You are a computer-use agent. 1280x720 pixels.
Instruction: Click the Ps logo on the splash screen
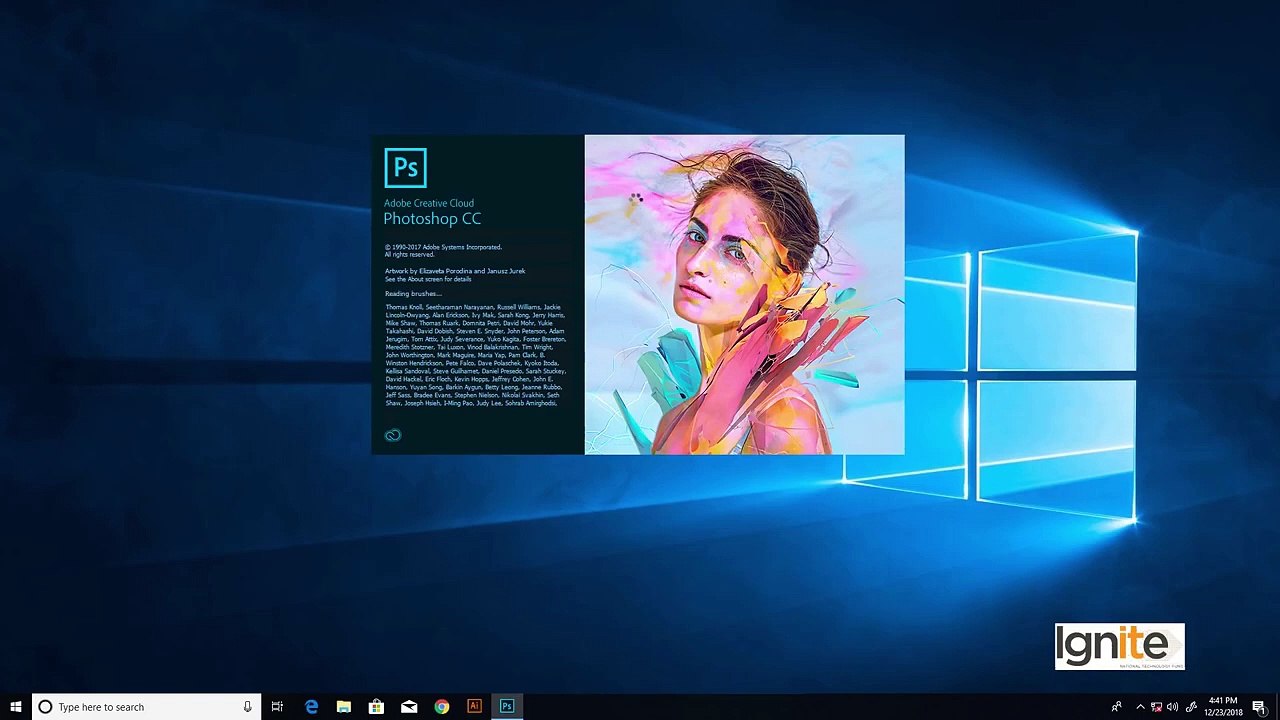click(x=405, y=168)
